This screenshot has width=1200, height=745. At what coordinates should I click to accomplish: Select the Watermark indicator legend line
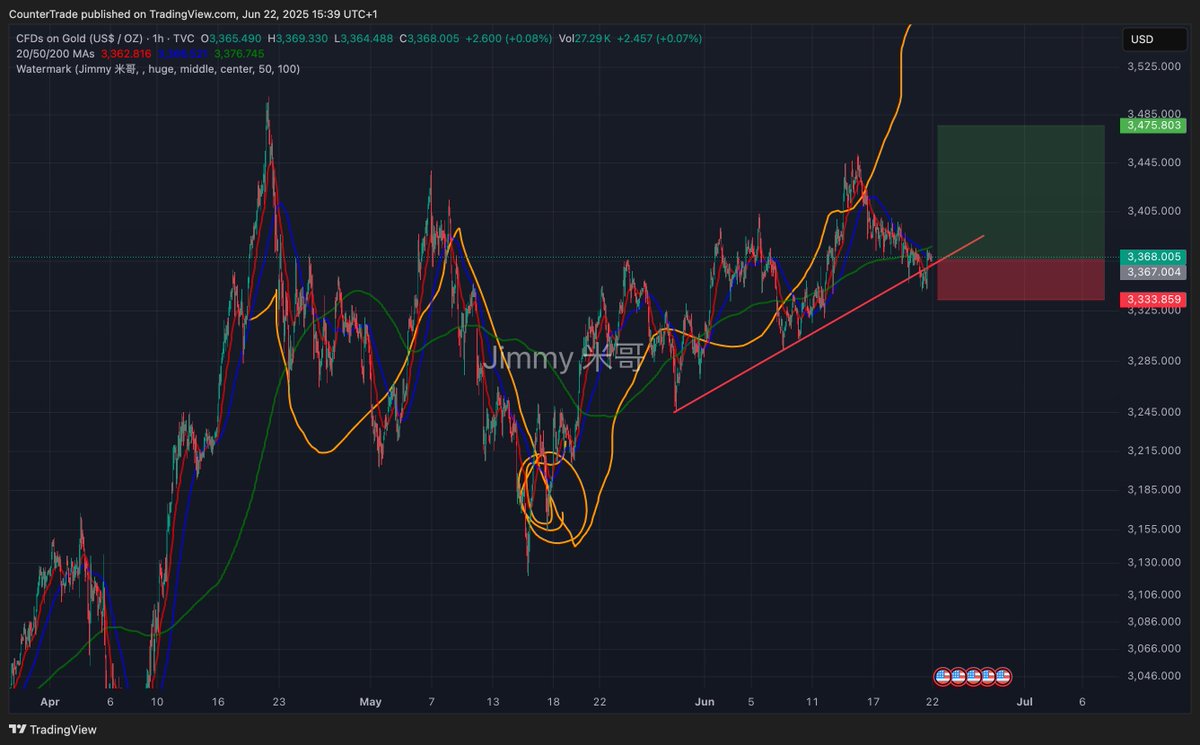[x=158, y=69]
